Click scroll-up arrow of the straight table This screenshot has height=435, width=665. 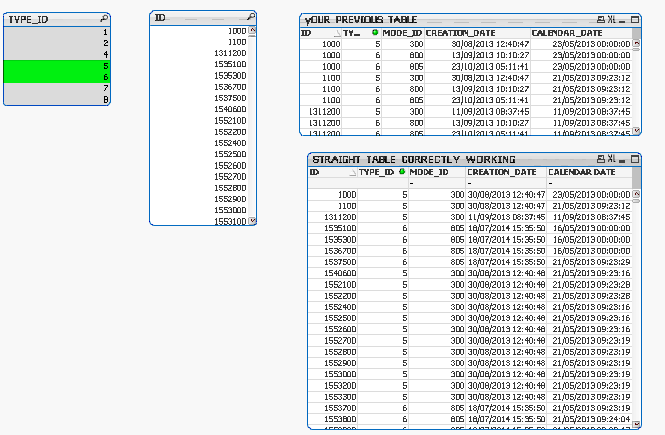636,194
